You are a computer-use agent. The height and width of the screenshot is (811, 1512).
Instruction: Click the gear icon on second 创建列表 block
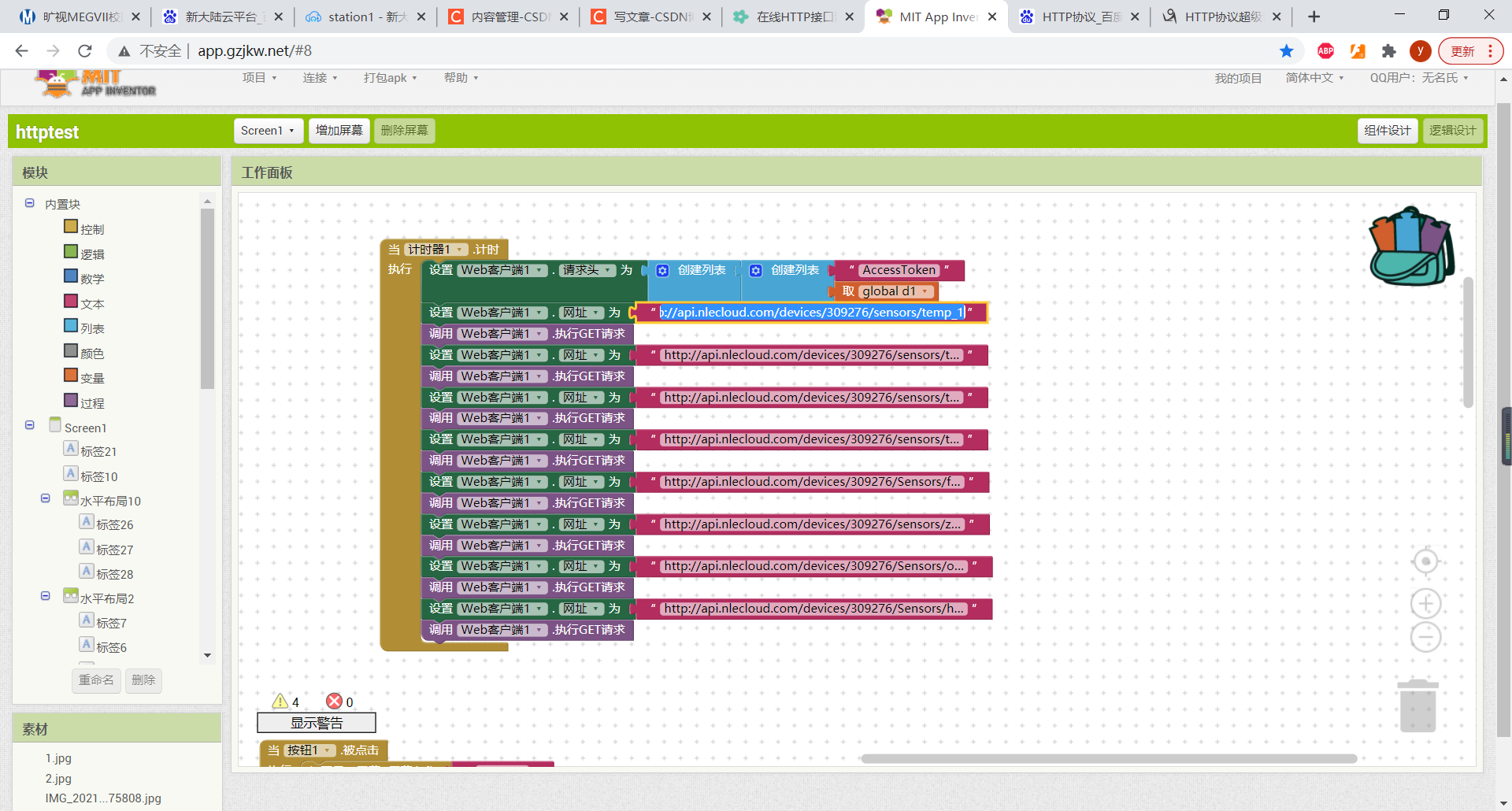[756, 271]
